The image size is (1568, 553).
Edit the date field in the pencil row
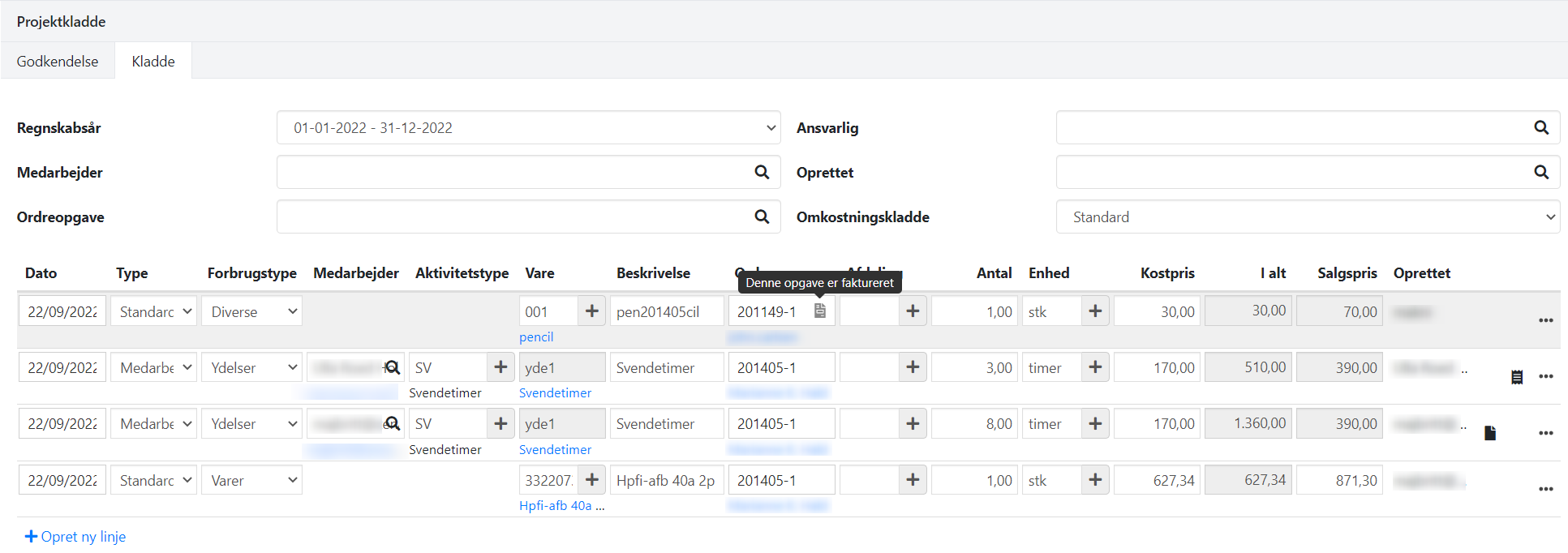(62, 311)
